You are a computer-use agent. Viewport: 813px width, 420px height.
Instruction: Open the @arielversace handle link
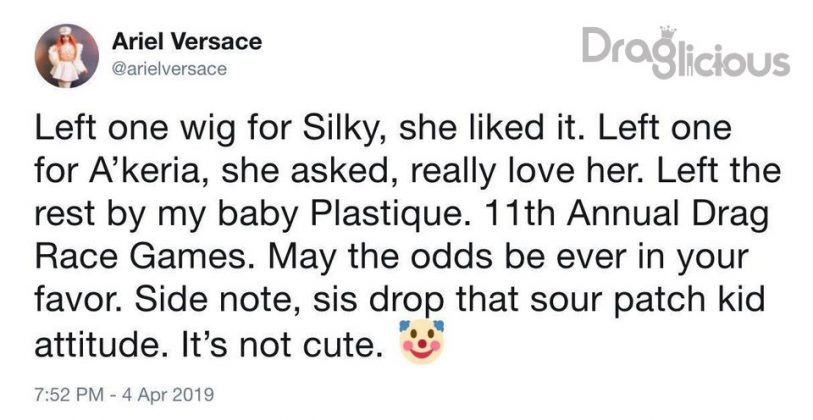pyautogui.click(x=169, y=68)
